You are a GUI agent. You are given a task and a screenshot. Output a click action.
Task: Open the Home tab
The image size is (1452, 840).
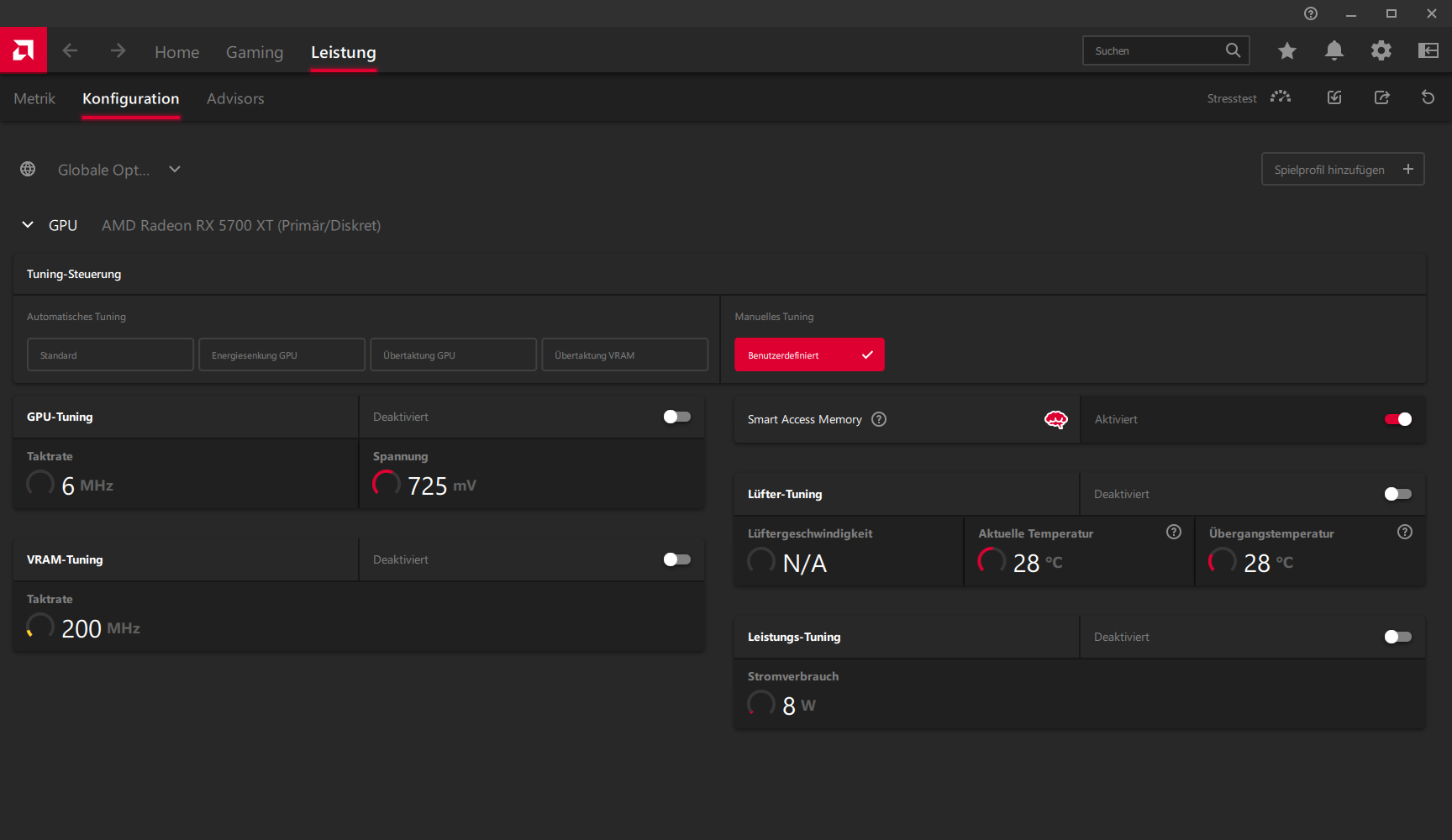click(176, 52)
